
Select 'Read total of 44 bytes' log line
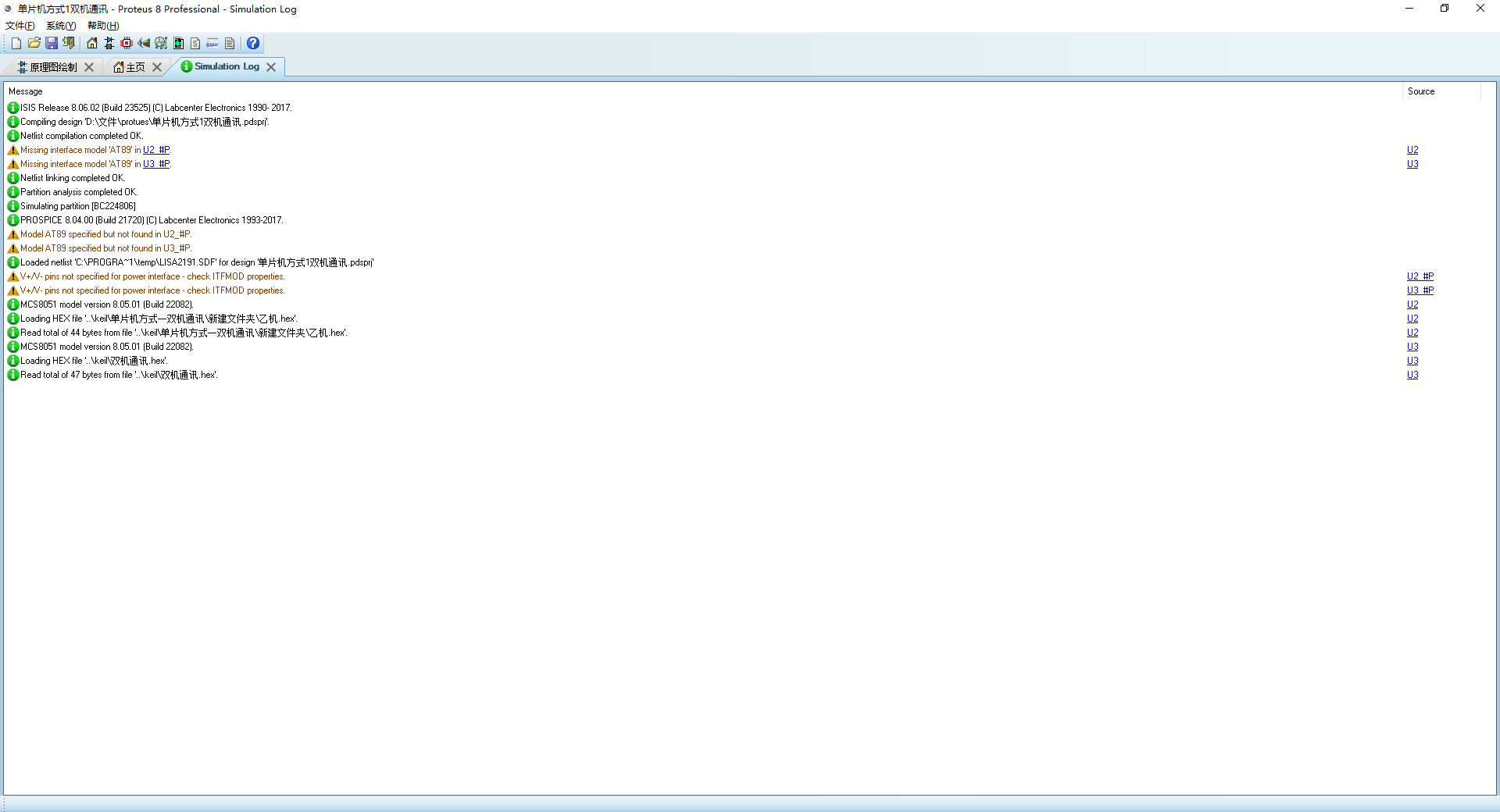184,333
